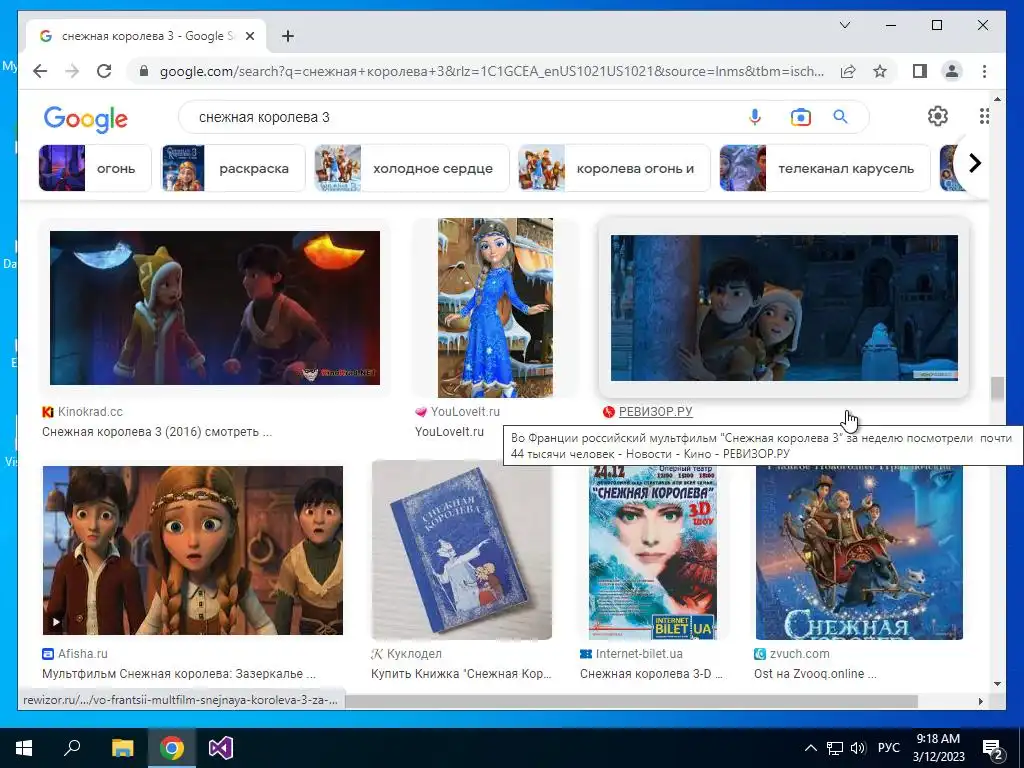Click the Kinokrad.cc source link
This screenshot has width=1024, height=768.
[x=90, y=411]
